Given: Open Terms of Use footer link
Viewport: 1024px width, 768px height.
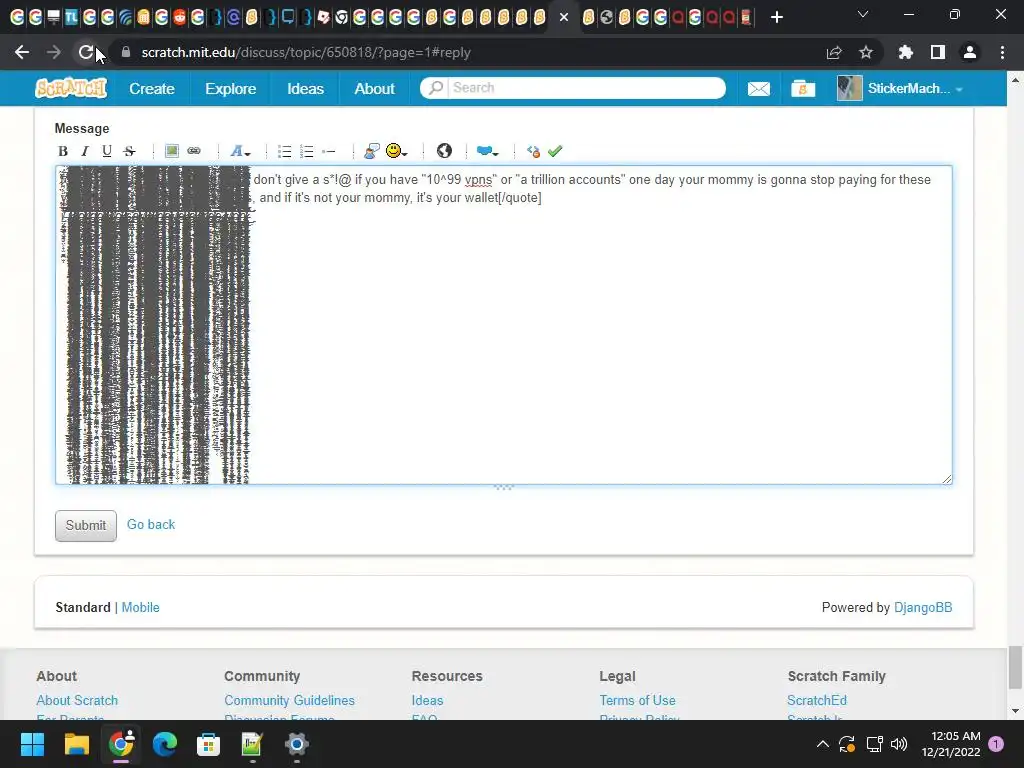Looking at the screenshot, I should click(637, 700).
